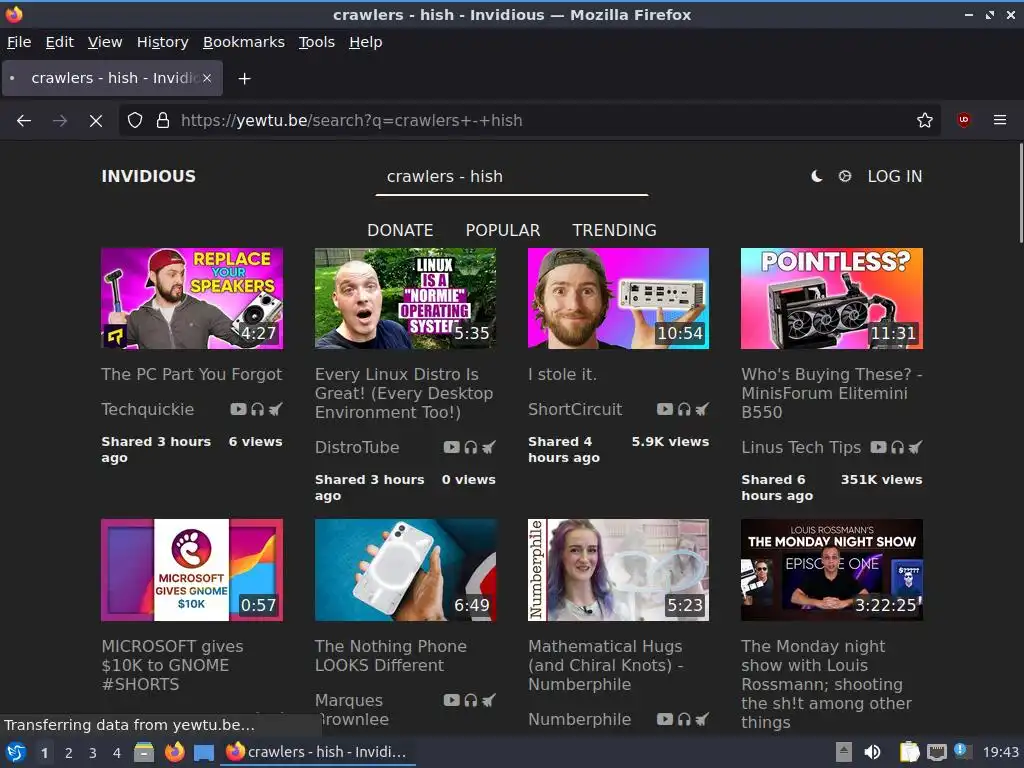Open The PC Part You Forgot thumbnail

[192, 298]
